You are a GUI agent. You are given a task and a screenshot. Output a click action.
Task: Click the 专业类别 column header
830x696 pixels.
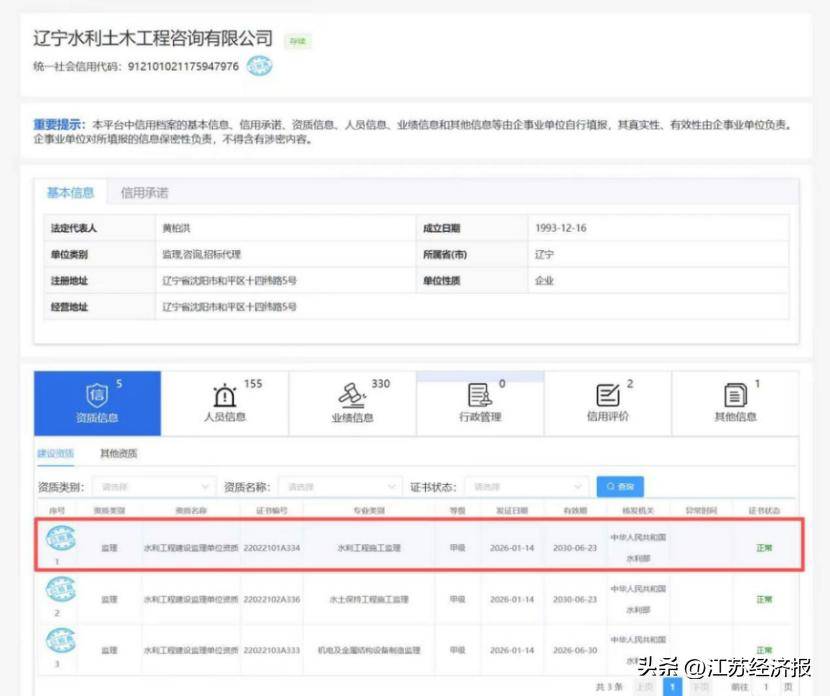369,511
